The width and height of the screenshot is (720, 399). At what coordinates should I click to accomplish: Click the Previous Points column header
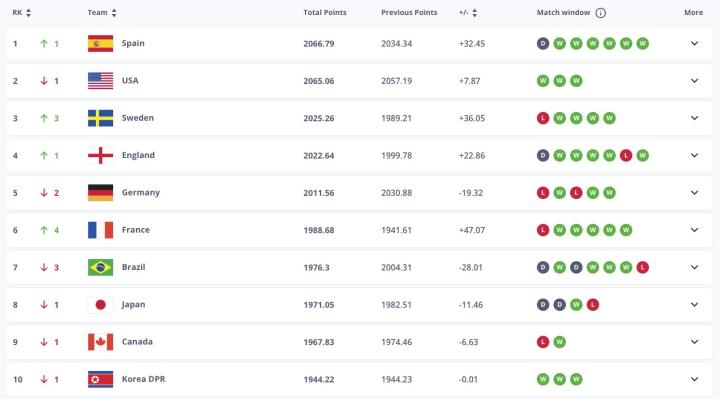click(409, 13)
